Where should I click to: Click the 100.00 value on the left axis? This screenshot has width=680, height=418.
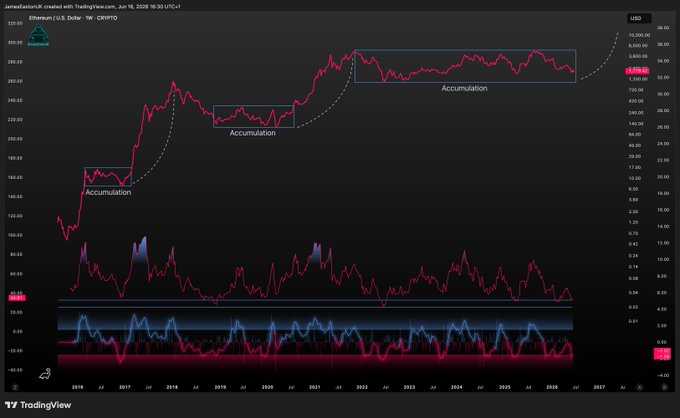pyautogui.click(x=15, y=235)
